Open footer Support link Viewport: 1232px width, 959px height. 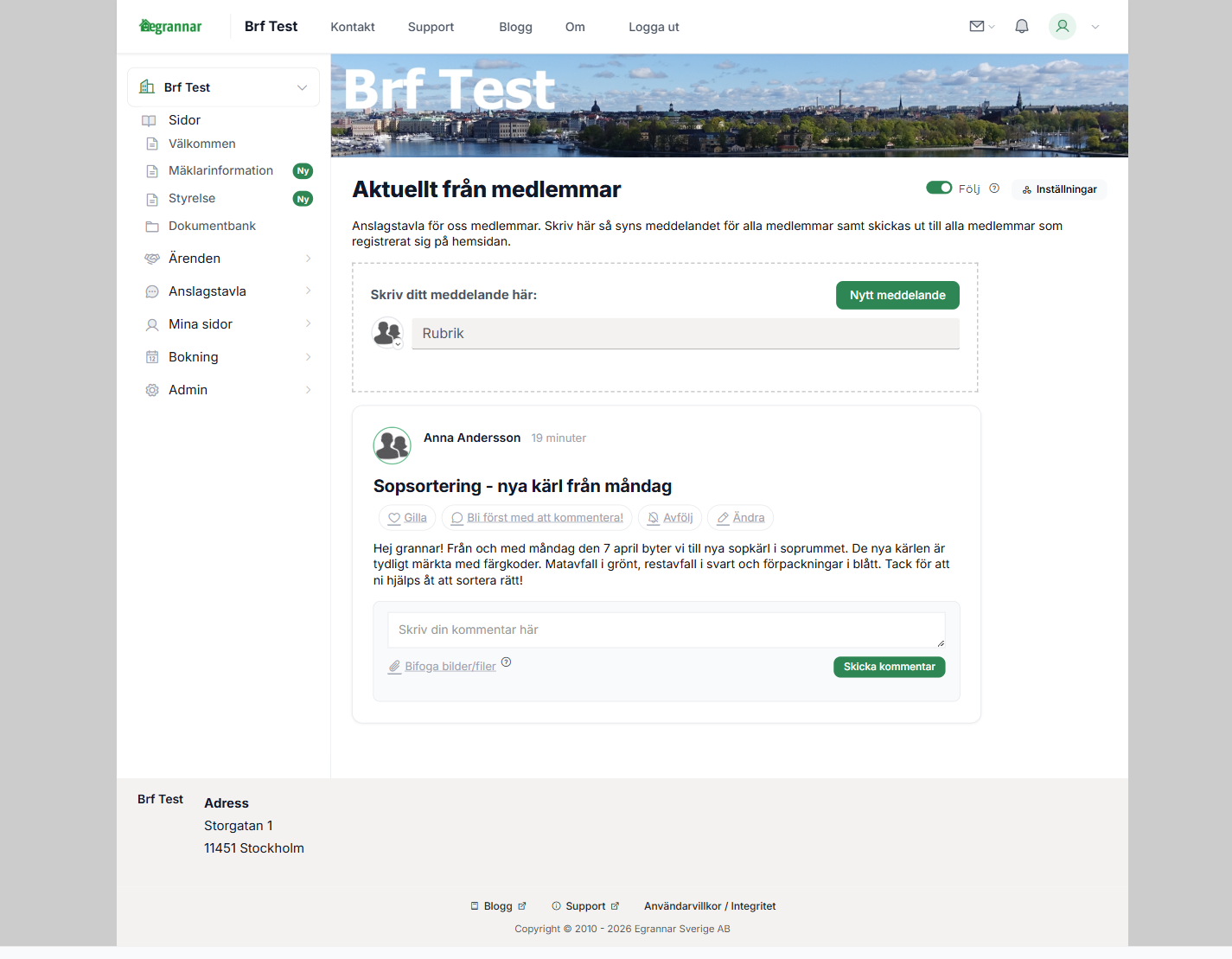585,906
